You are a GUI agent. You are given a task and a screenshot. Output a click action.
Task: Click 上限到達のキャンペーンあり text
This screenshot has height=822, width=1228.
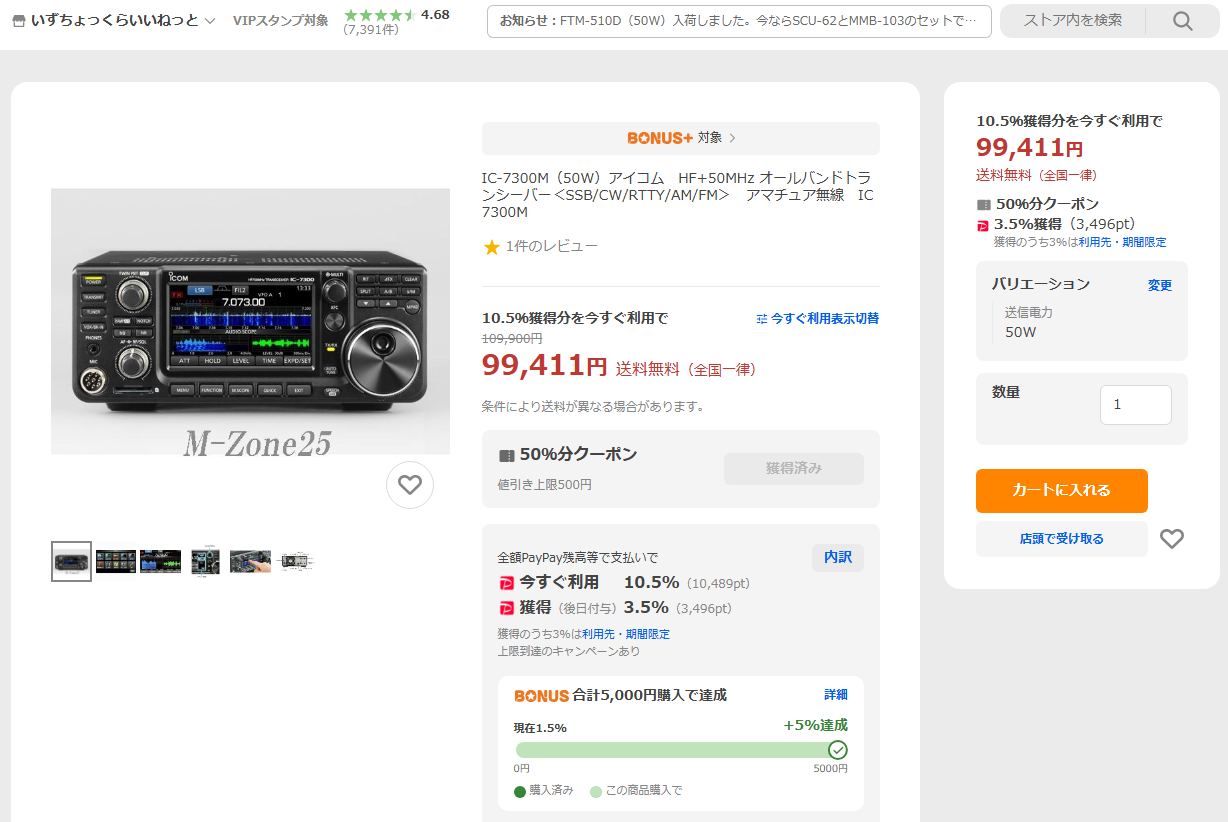(x=569, y=651)
